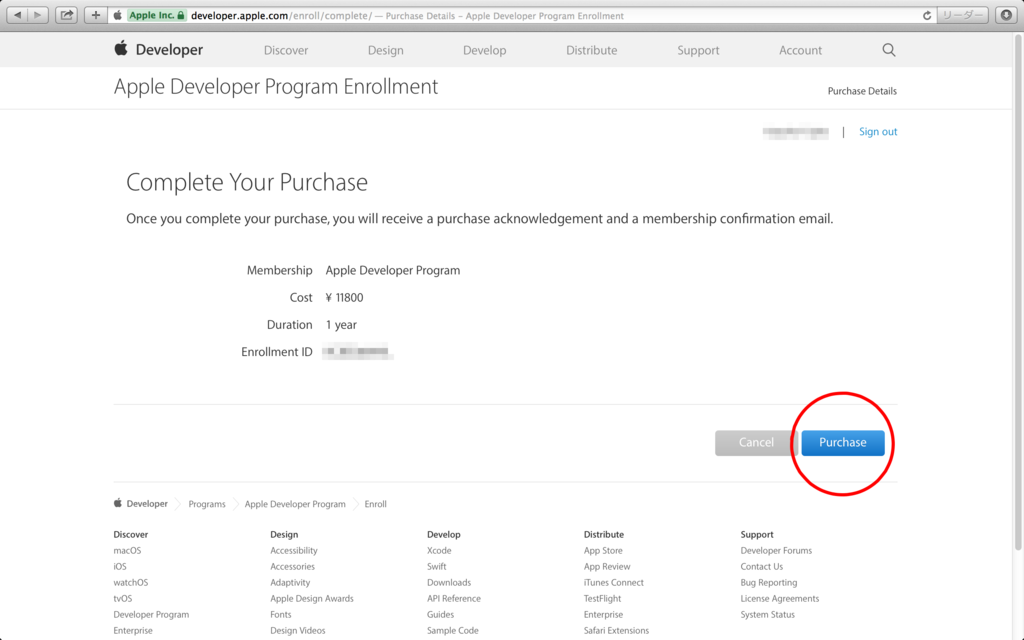Open the Discover nav menu
1024x640 pixels.
pos(286,50)
